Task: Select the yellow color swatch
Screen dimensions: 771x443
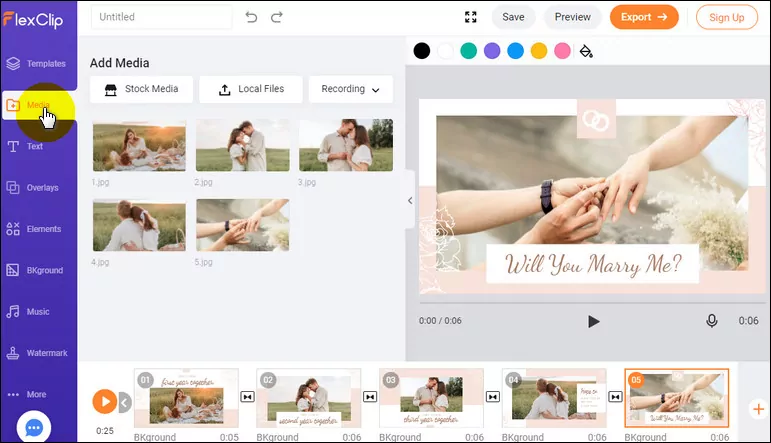Action: pyautogui.click(x=539, y=51)
